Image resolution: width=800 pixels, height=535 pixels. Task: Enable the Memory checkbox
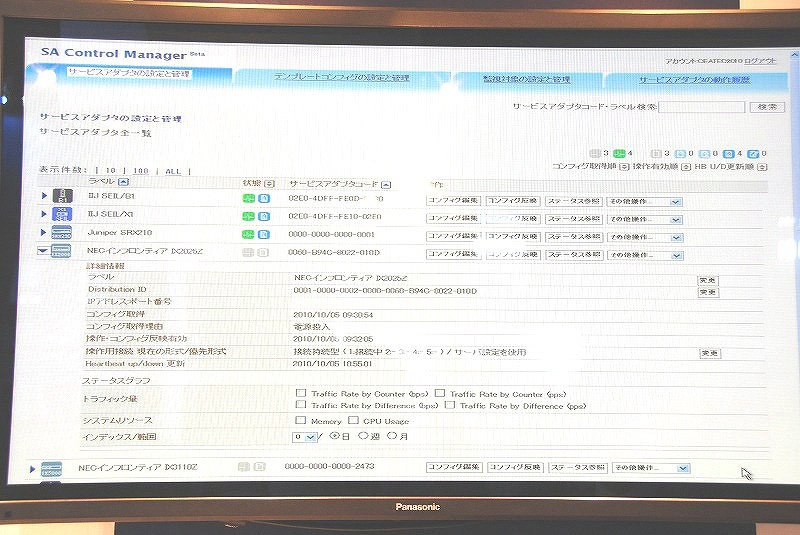300,421
